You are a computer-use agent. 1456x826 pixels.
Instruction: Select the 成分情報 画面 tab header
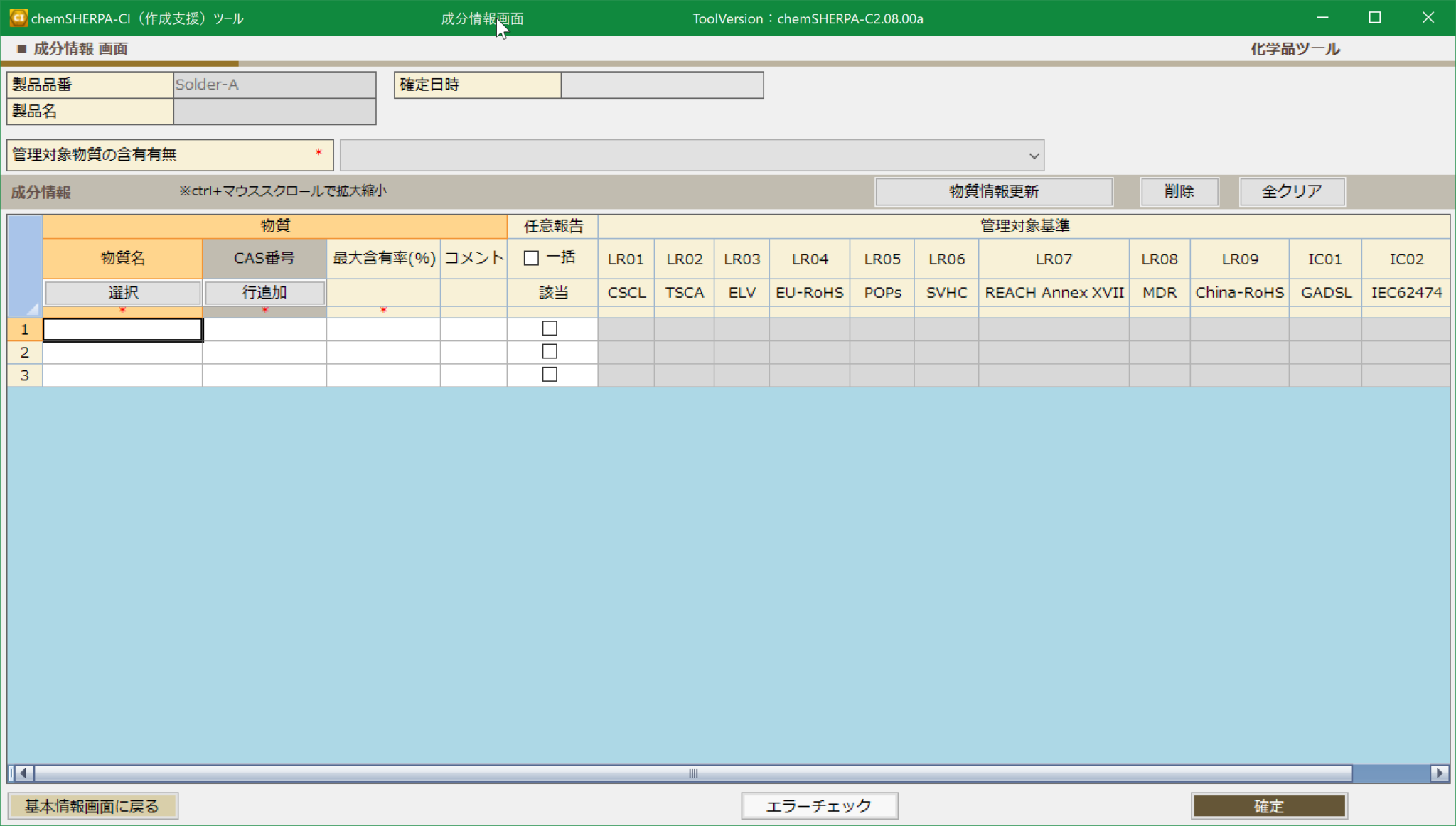tap(79, 48)
